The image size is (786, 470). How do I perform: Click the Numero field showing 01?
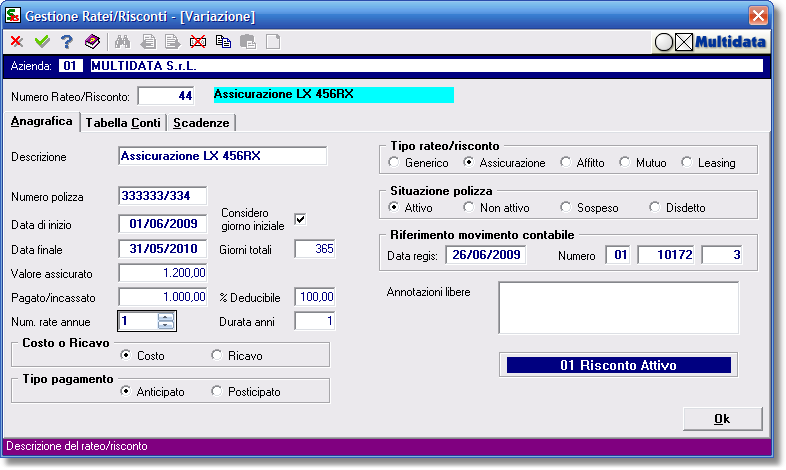[618, 255]
